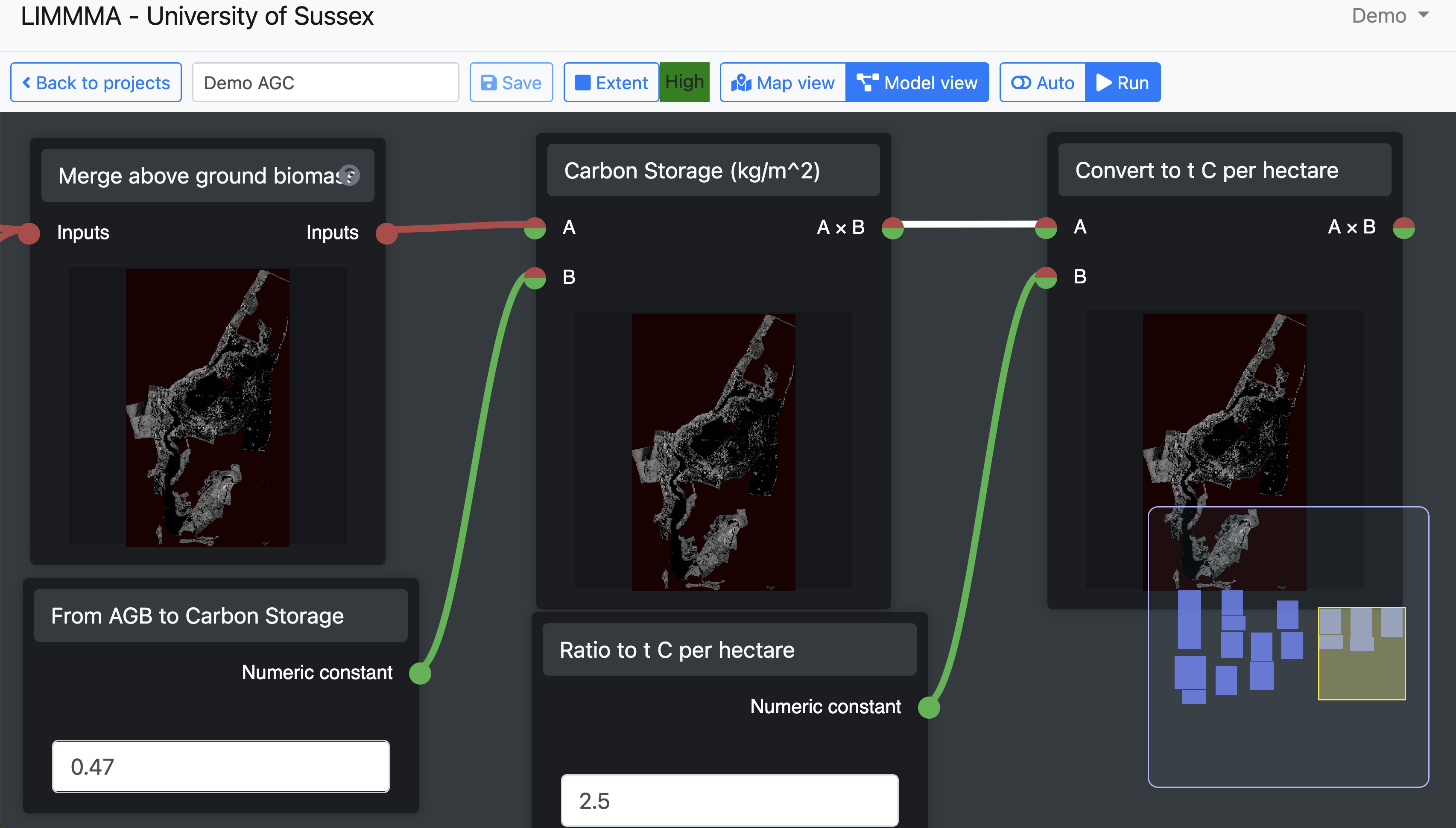Viewport: 1456px width, 828px height.
Task: Click input socket A of Convert to t C node
Action: coord(1045,228)
